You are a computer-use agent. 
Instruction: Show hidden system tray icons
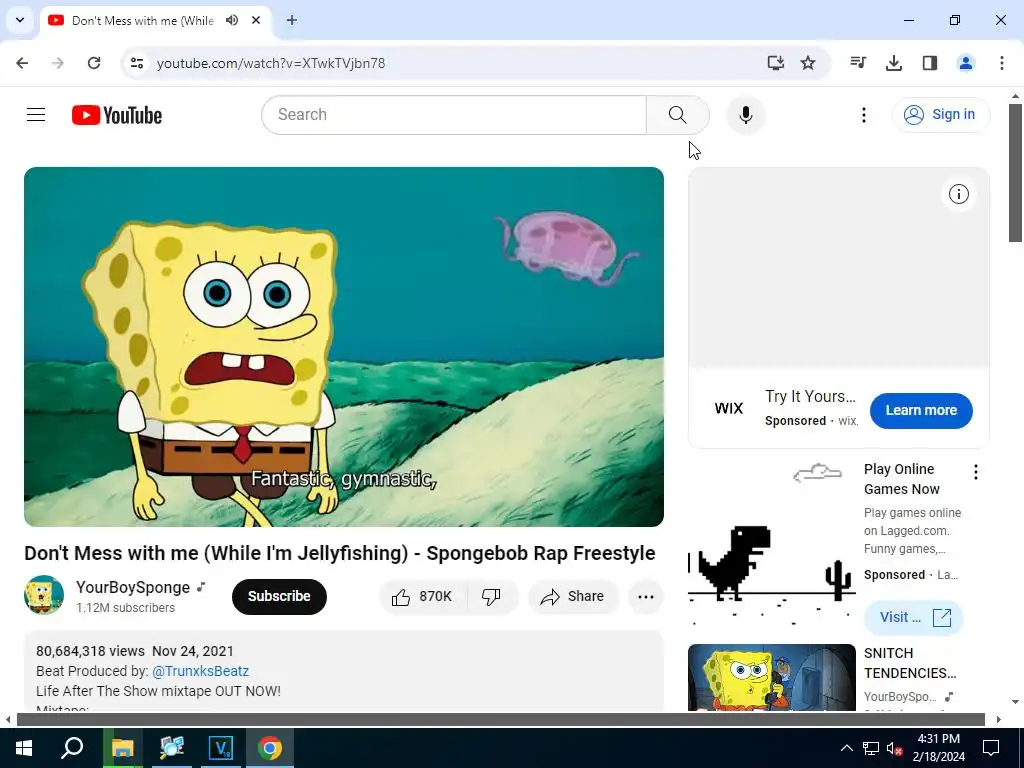846,748
